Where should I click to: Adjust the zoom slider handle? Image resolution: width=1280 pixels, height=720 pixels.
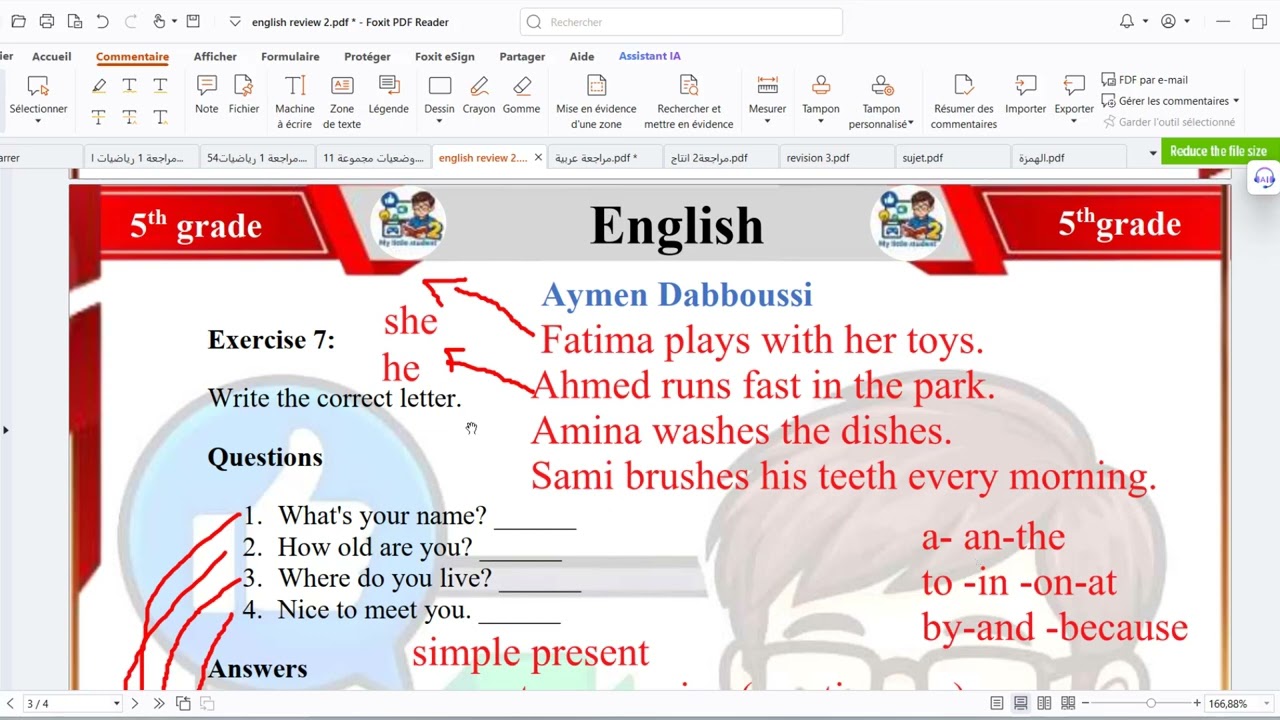tap(1151, 704)
